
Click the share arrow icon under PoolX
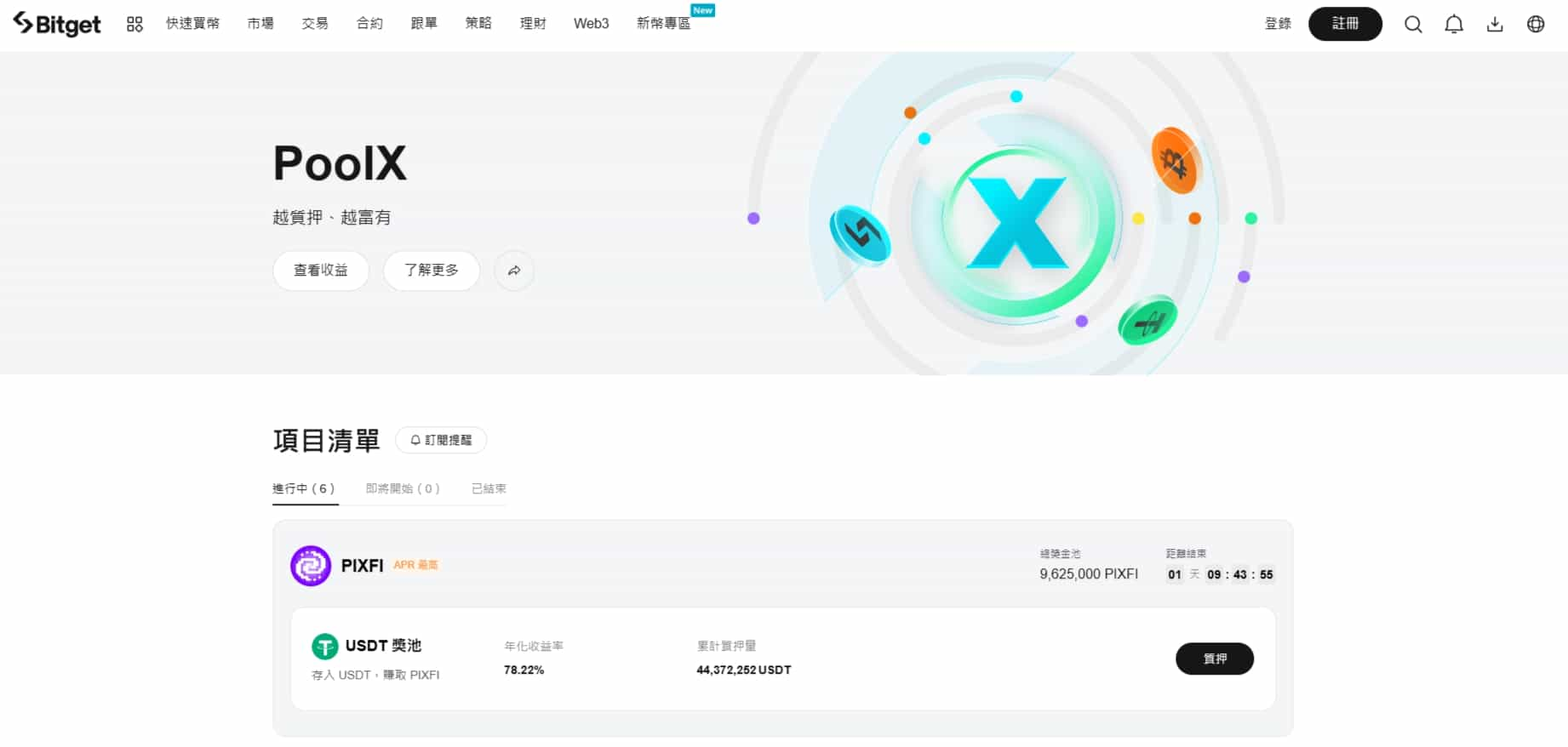(x=514, y=271)
